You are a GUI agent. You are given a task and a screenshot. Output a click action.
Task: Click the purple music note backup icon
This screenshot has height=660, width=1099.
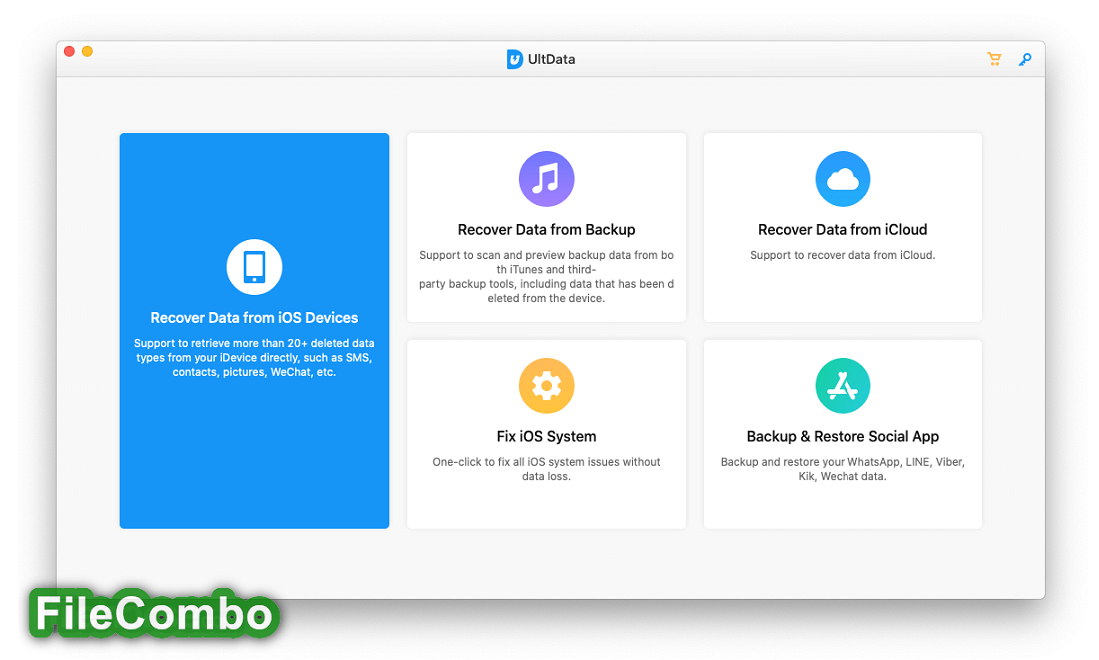pyautogui.click(x=546, y=178)
